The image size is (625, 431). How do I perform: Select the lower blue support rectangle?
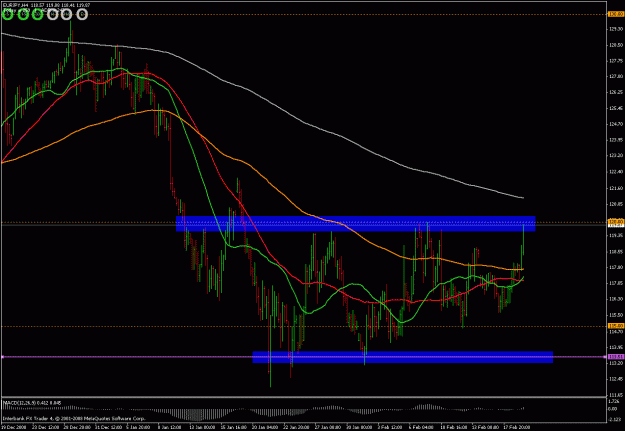coord(403,357)
